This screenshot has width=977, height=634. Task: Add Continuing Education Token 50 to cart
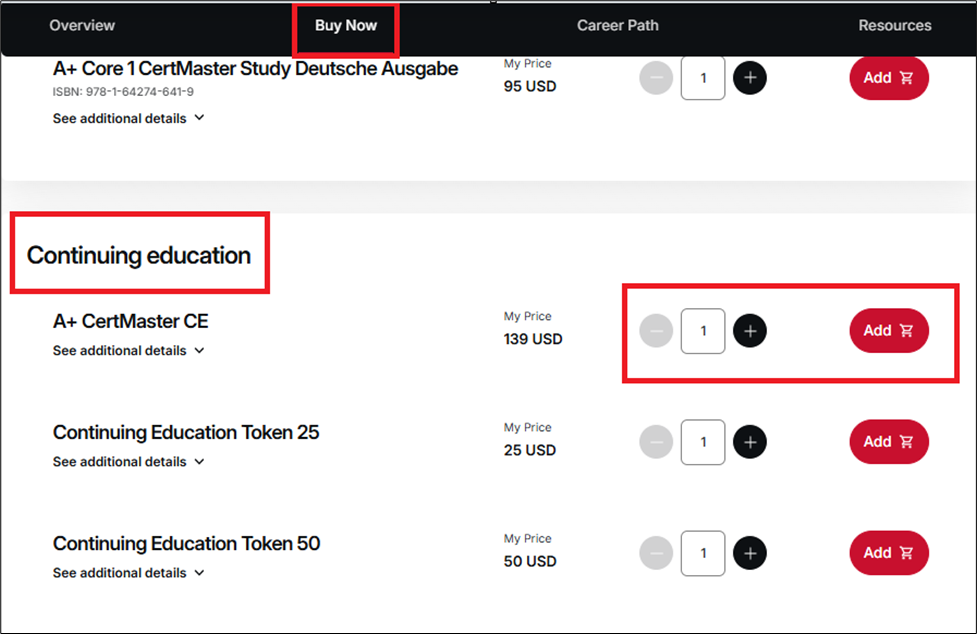click(889, 553)
